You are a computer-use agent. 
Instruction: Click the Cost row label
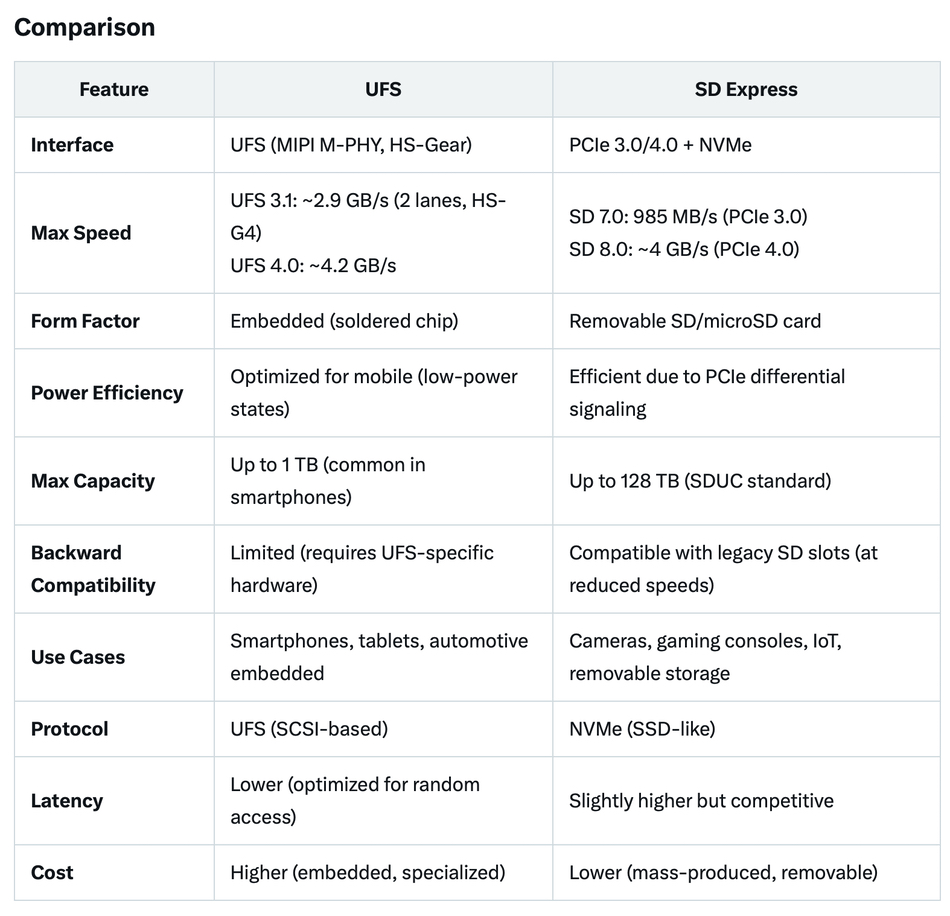[52, 872]
